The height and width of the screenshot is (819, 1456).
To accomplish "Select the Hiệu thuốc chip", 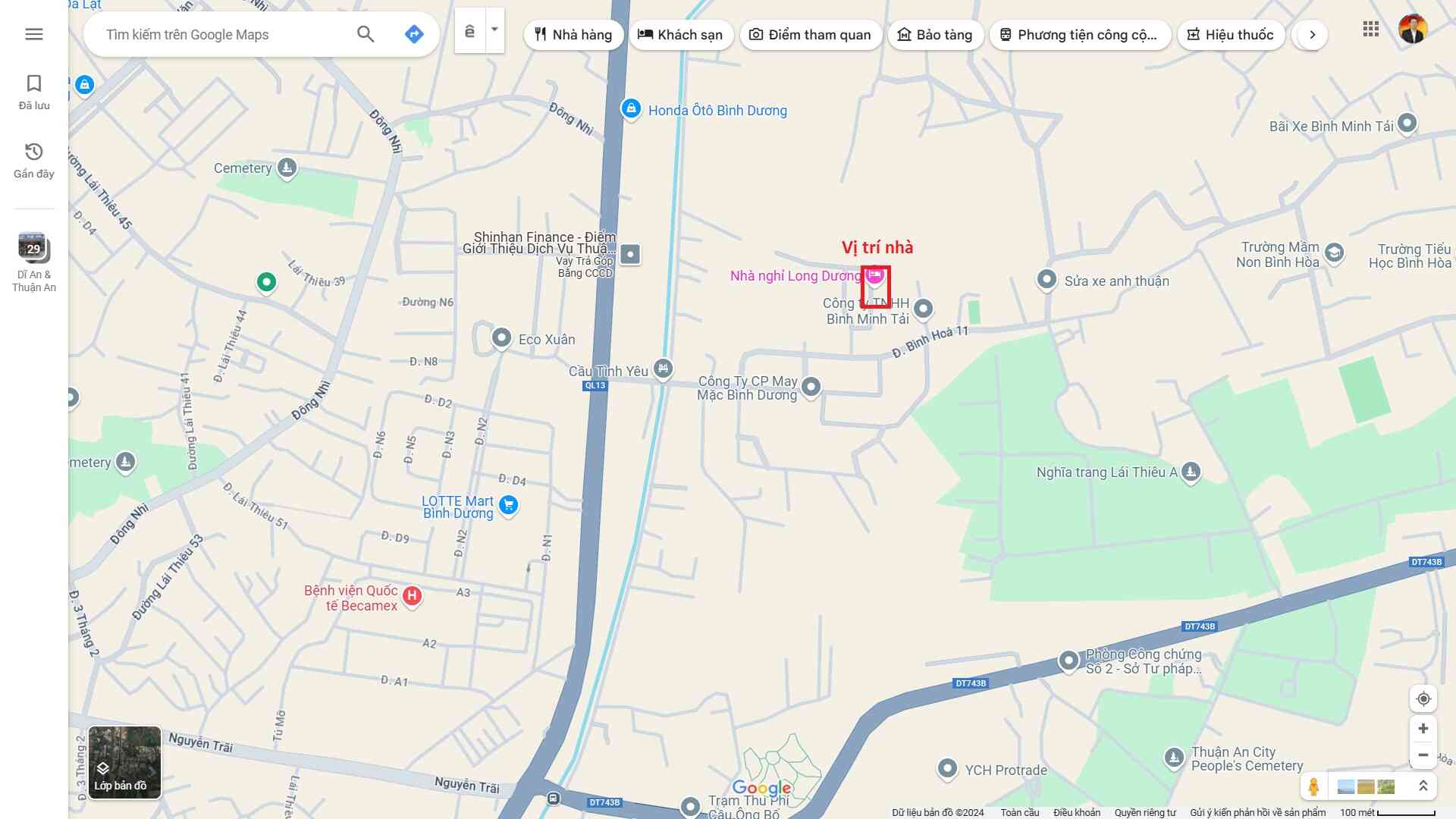I will [1231, 35].
